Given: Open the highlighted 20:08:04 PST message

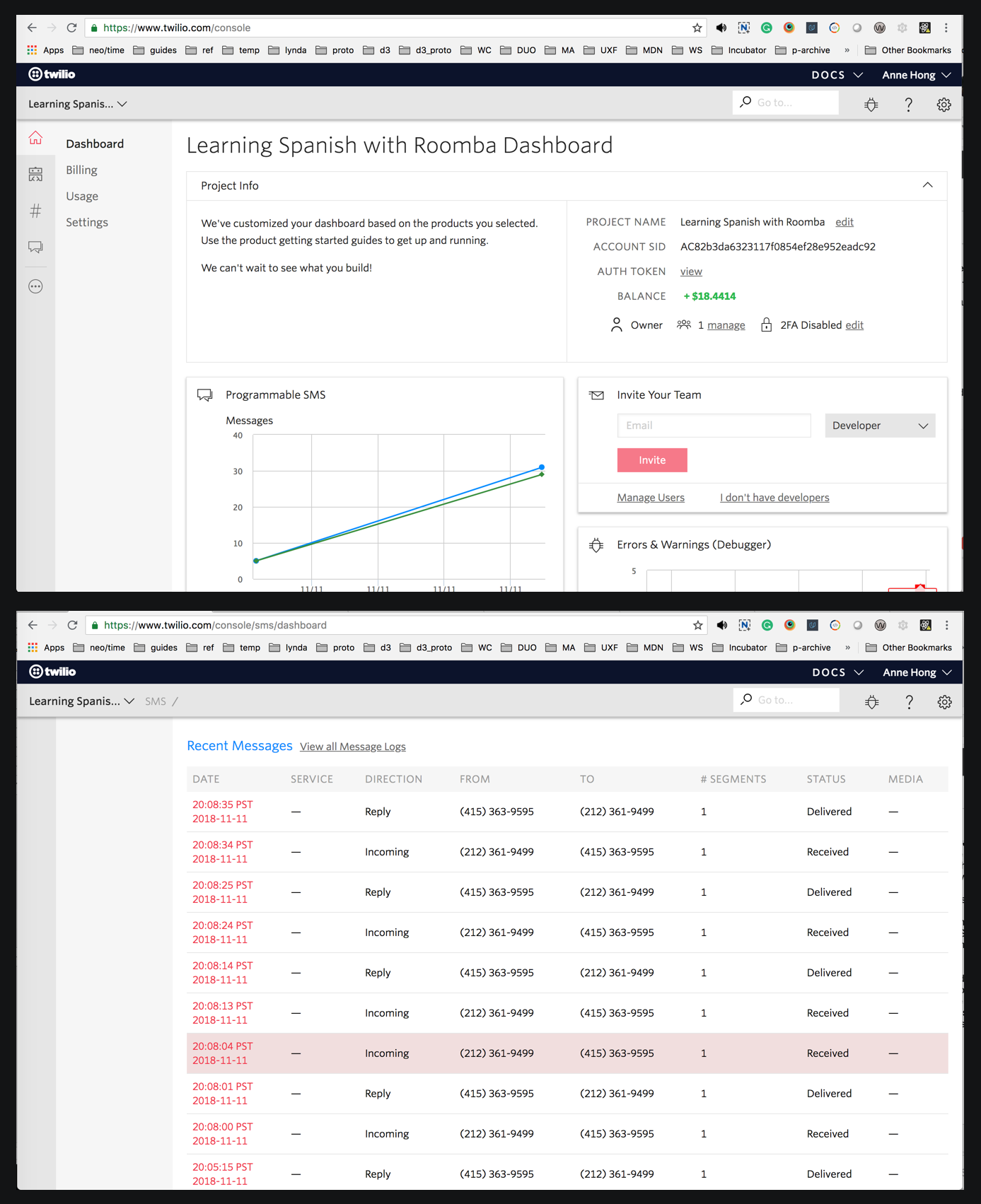Looking at the screenshot, I should pyautogui.click(x=222, y=1053).
